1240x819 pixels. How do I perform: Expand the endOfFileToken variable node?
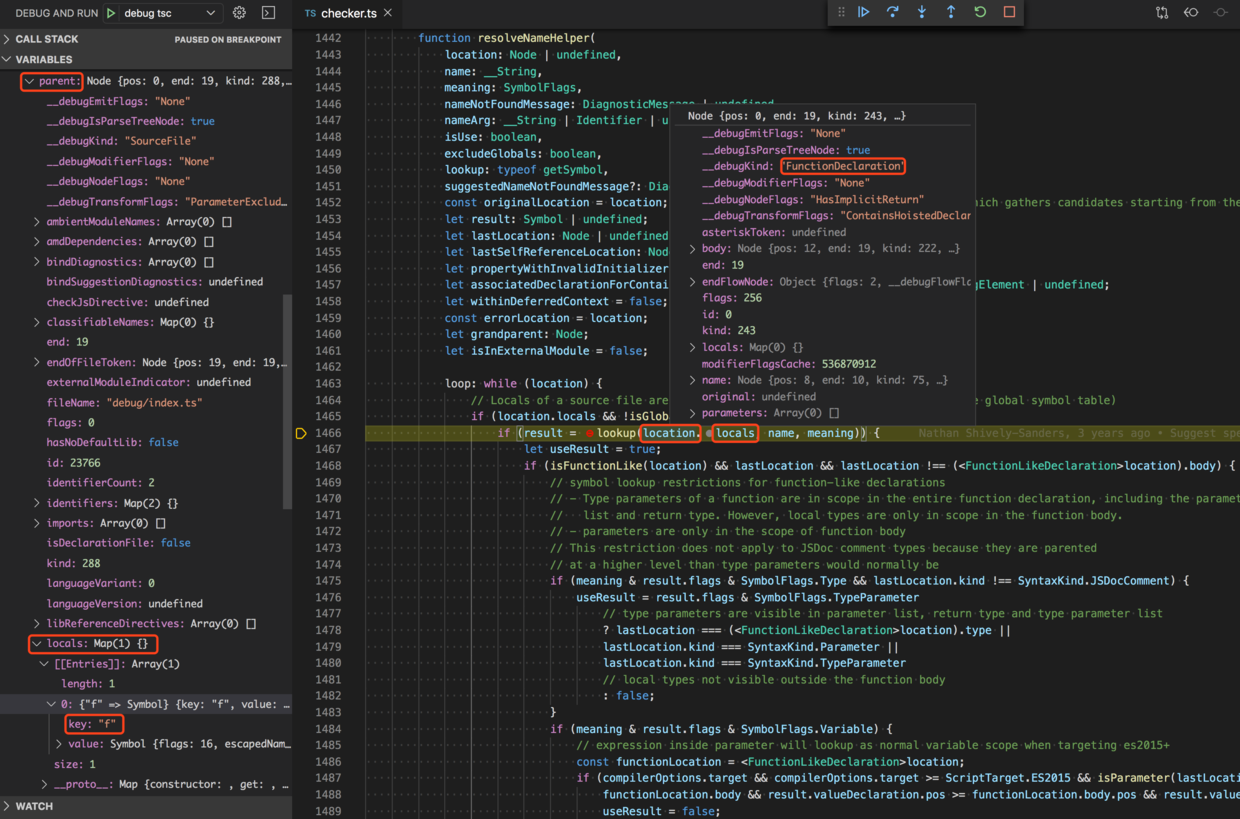[x=37, y=362]
